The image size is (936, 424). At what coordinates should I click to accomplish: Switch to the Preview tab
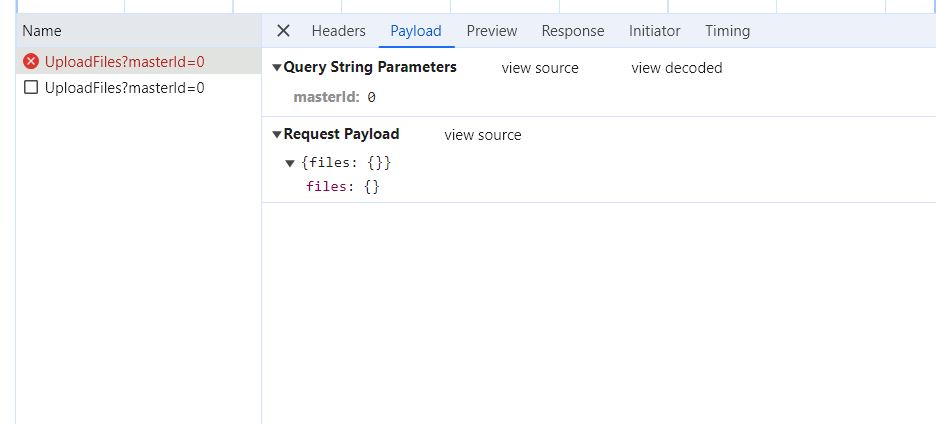point(491,31)
